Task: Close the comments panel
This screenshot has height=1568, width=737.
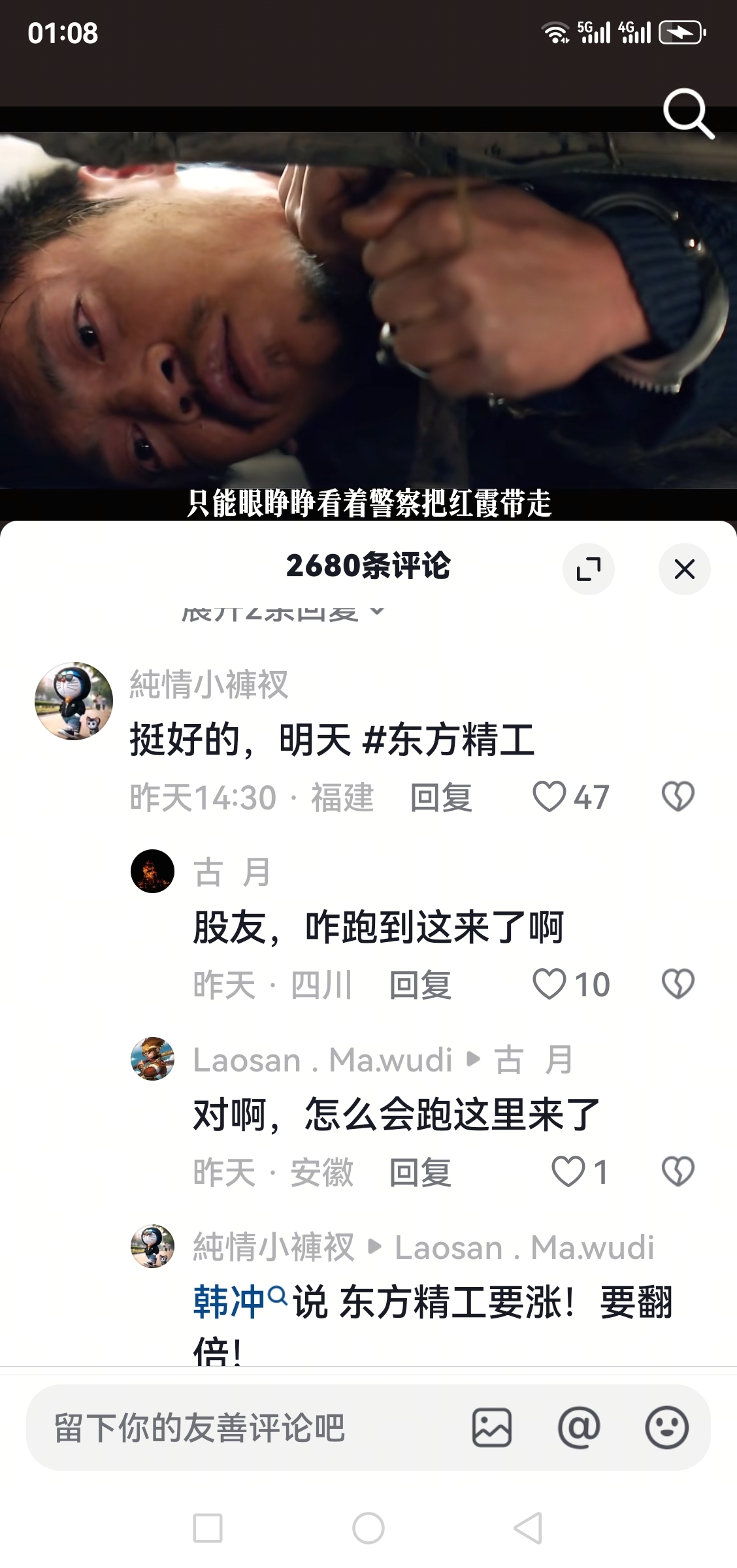Action: point(684,568)
